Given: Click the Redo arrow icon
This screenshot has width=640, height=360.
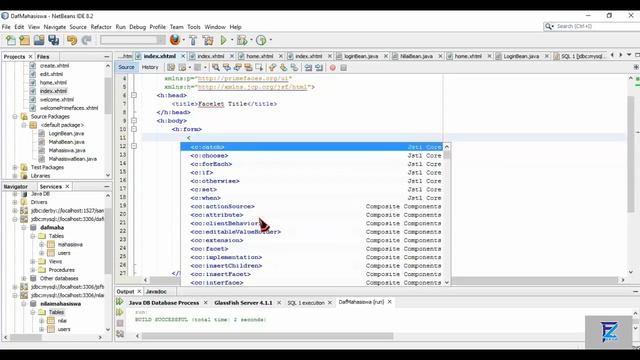Looking at the screenshot, I should [x=86, y=40].
